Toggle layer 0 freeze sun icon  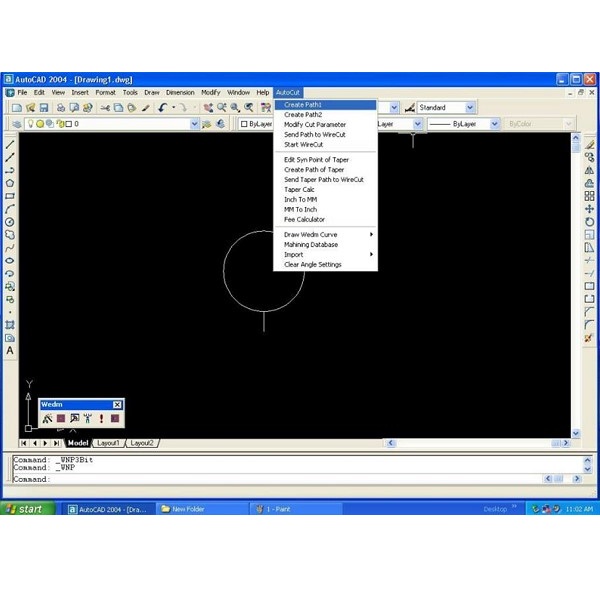(40, 124)
